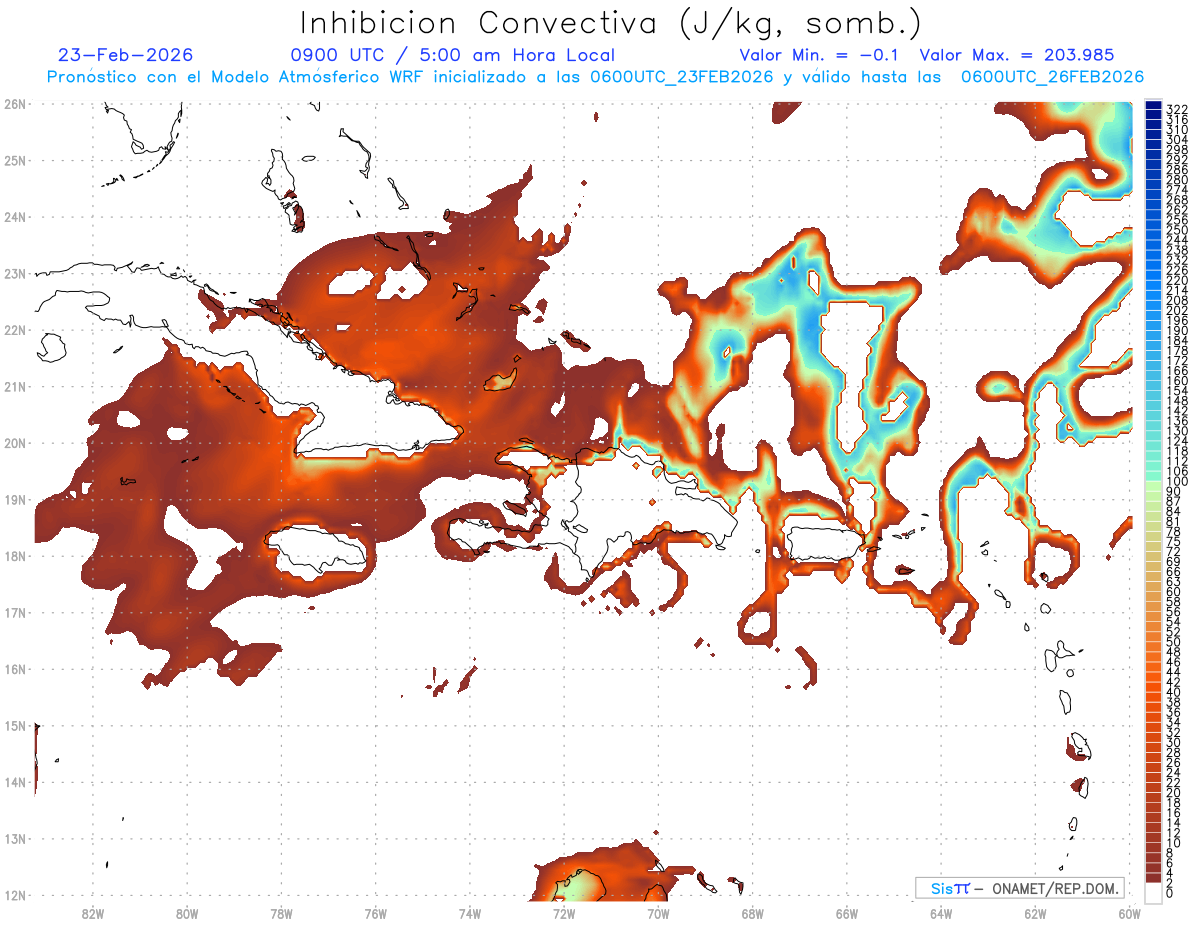Click the 66W longitude label
This screenshot has height=927, width=1200.
tap(847, 913)
